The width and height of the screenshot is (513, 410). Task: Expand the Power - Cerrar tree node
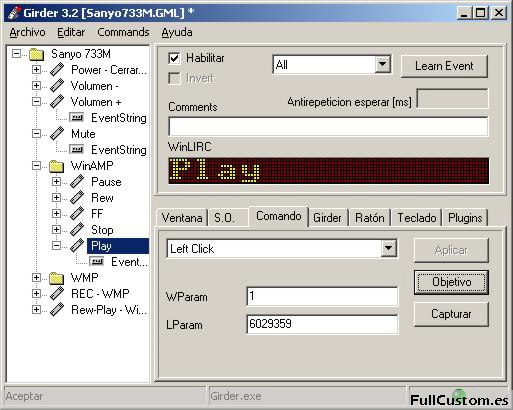point(36,70)
